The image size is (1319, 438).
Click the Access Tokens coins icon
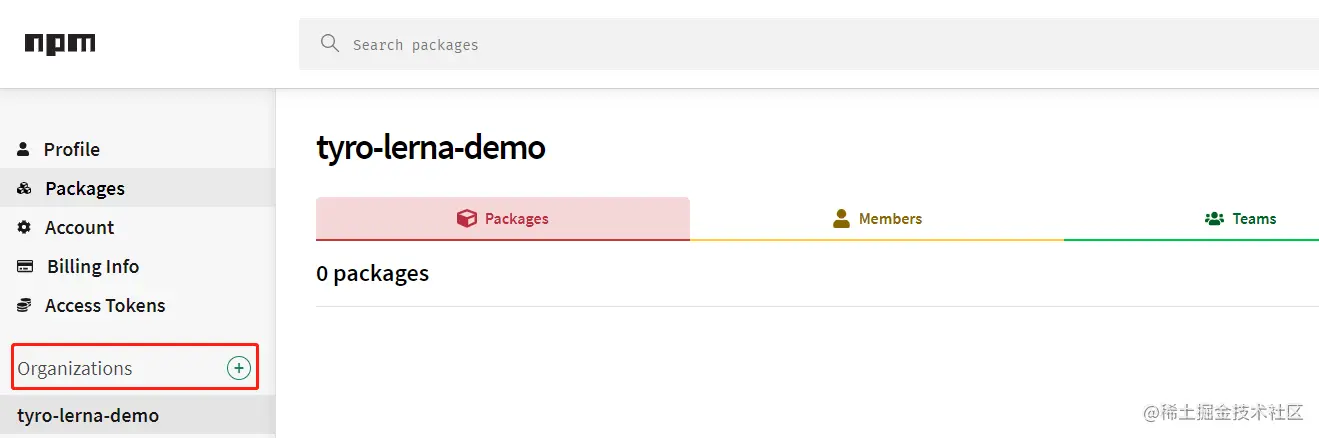pos(25,305)
